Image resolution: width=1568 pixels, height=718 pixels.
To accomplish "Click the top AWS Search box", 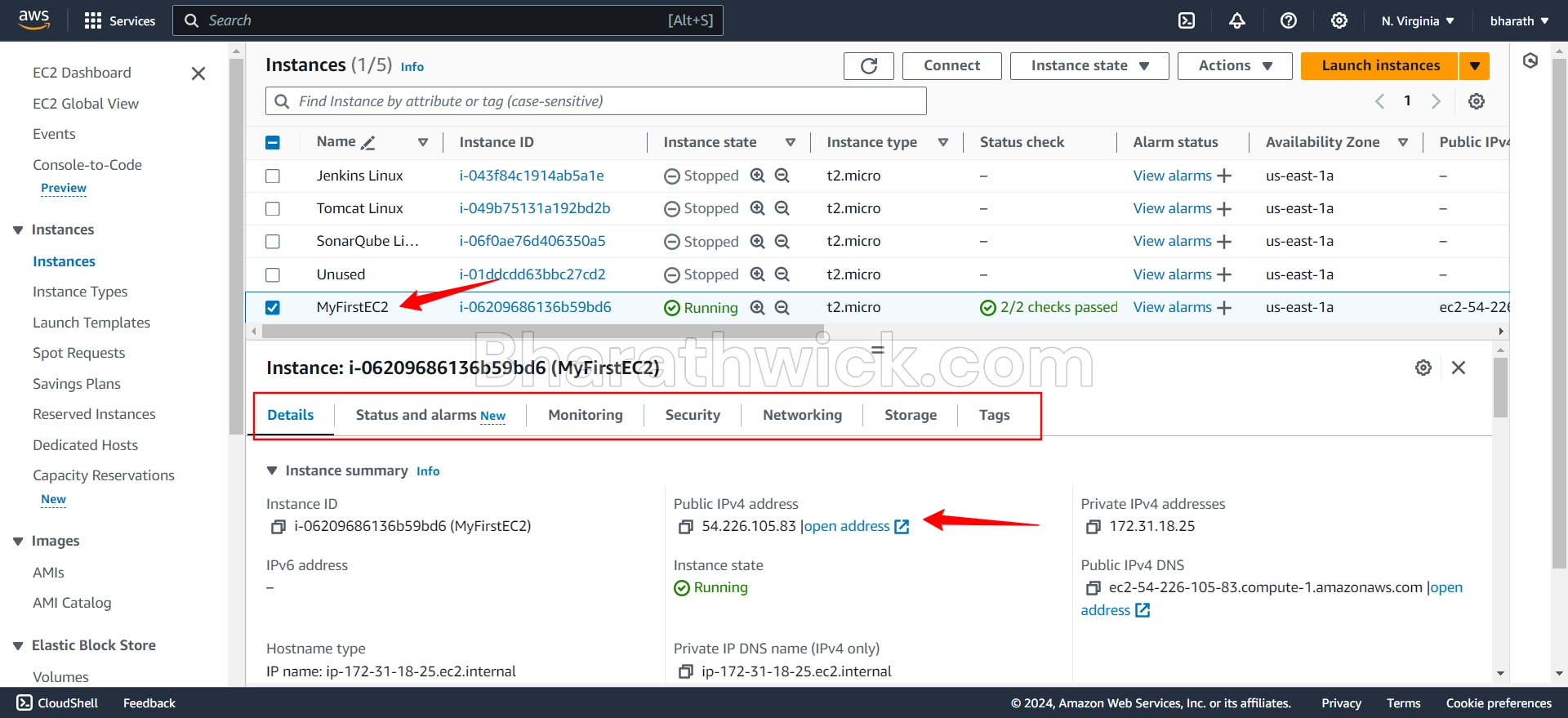I will (x=448, y=20).
